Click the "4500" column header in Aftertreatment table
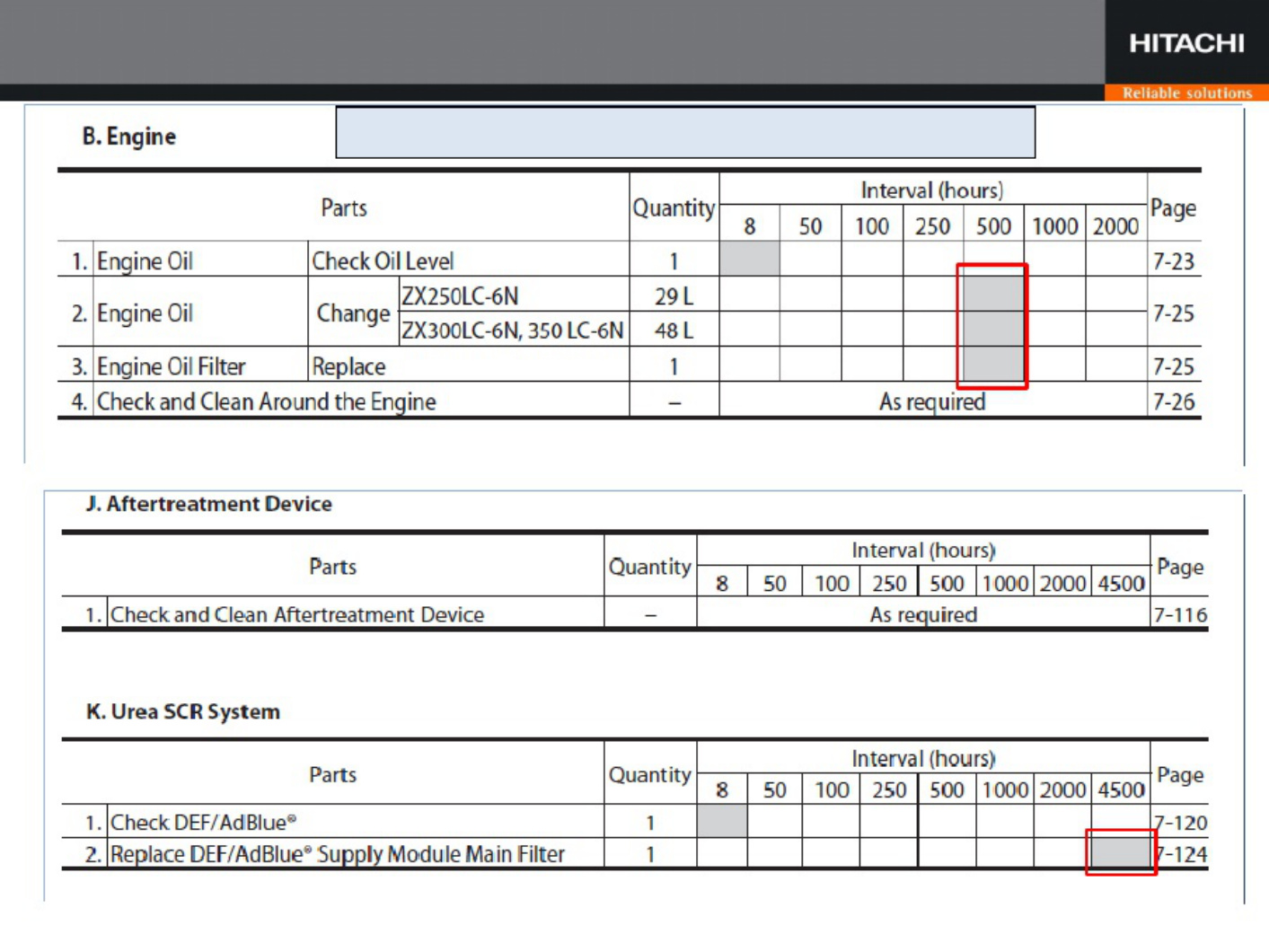Image resolution: width=1269 pixels, height=952 pixels. click(1121, 584)
